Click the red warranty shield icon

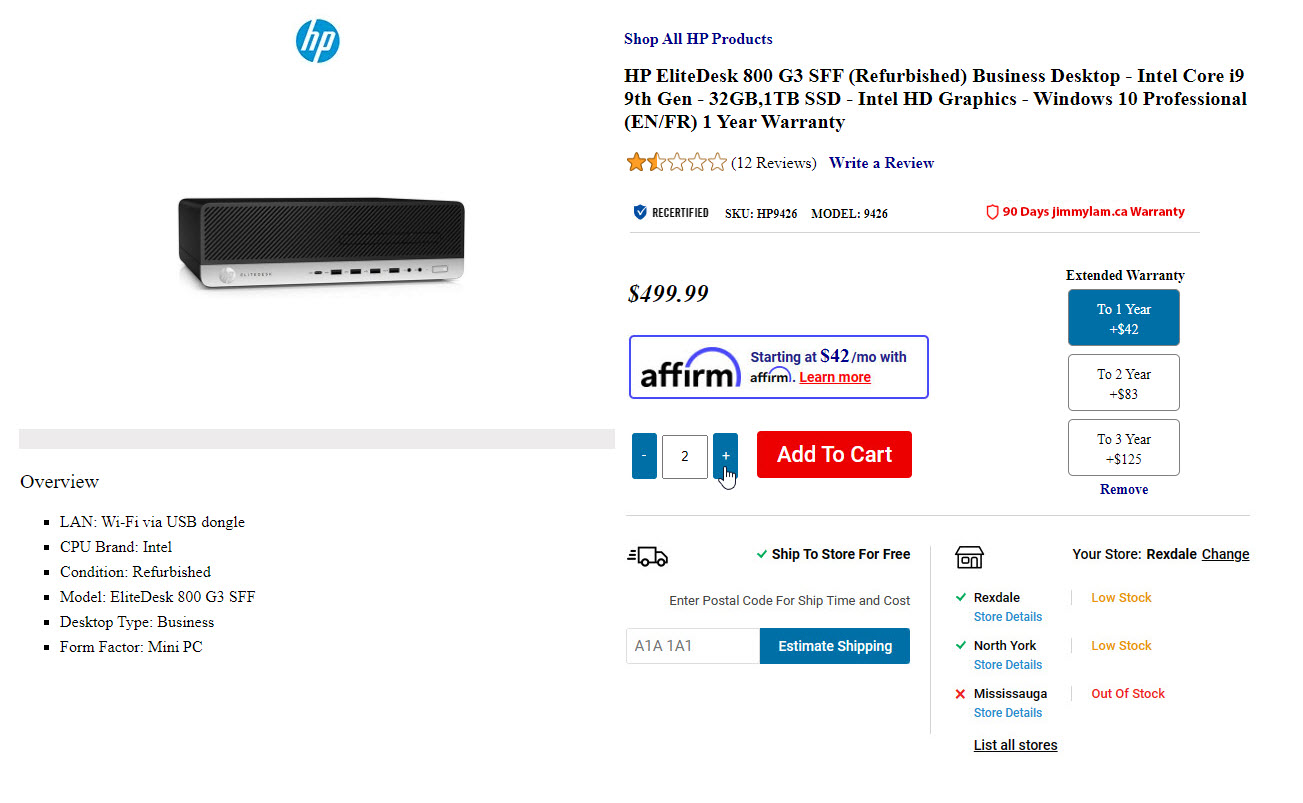992,212
